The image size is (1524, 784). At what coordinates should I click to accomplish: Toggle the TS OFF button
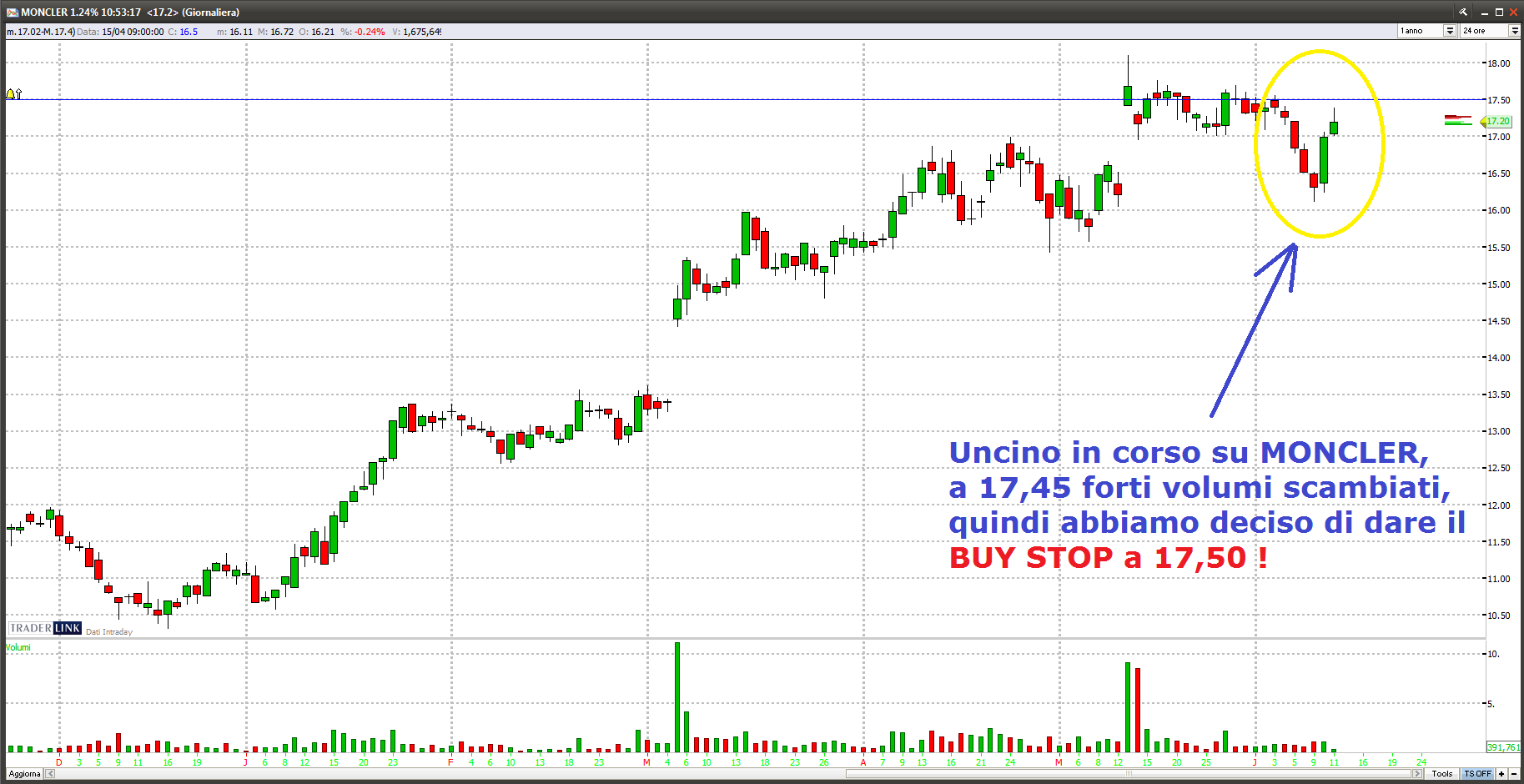point(1477,773)
